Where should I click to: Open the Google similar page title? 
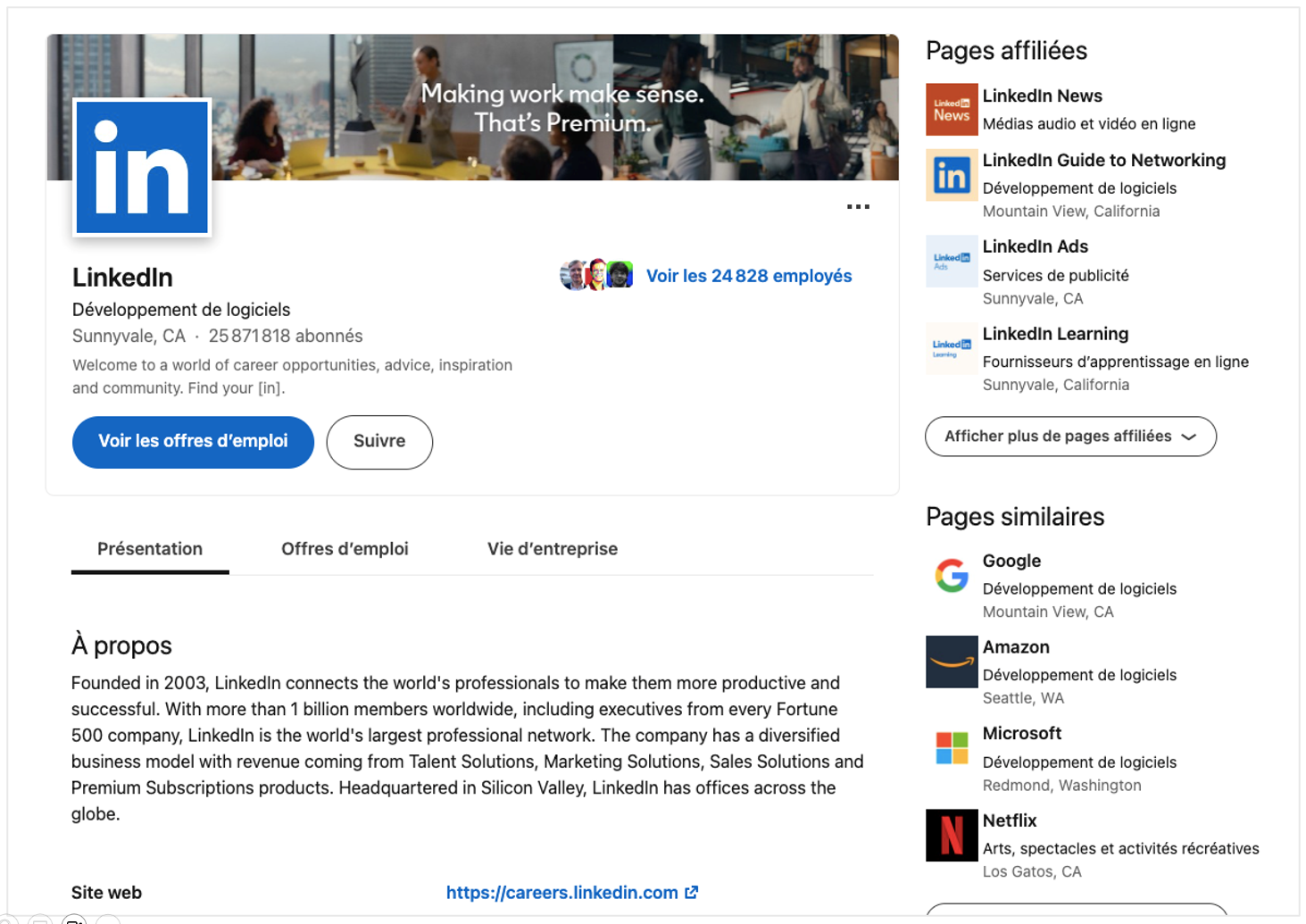1011,561
